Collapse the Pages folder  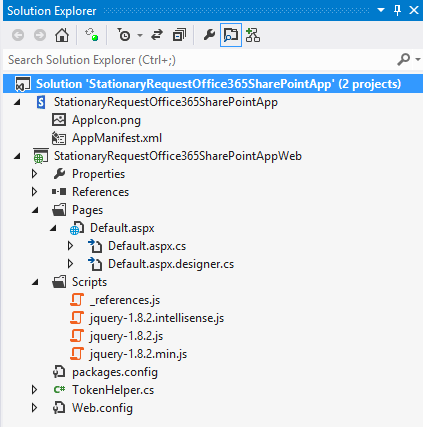35,210
